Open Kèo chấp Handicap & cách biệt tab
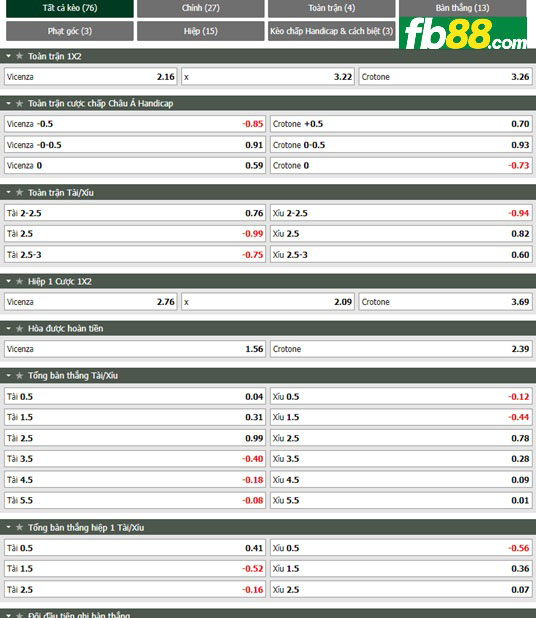This screenshot has width=536, height=618. point(331,31)
